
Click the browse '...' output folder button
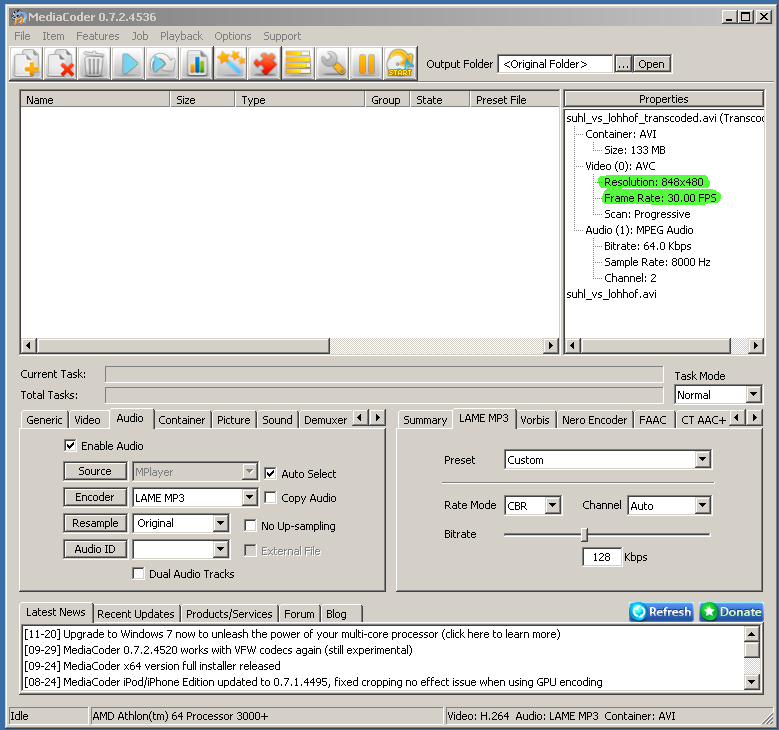click(623, 64)
